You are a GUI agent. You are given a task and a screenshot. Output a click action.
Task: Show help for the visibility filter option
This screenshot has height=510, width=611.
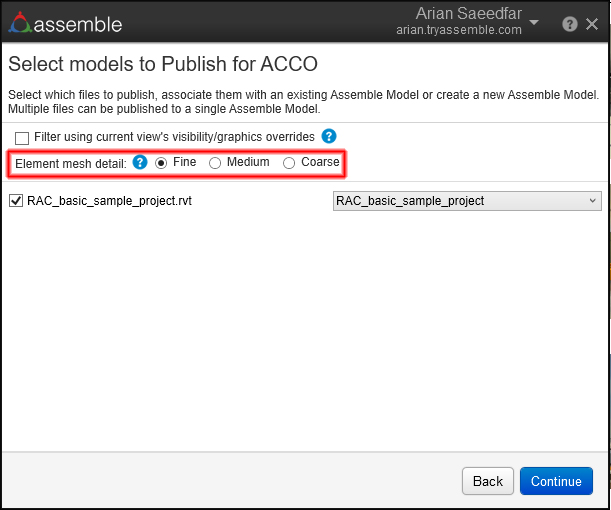pos(329,136)
